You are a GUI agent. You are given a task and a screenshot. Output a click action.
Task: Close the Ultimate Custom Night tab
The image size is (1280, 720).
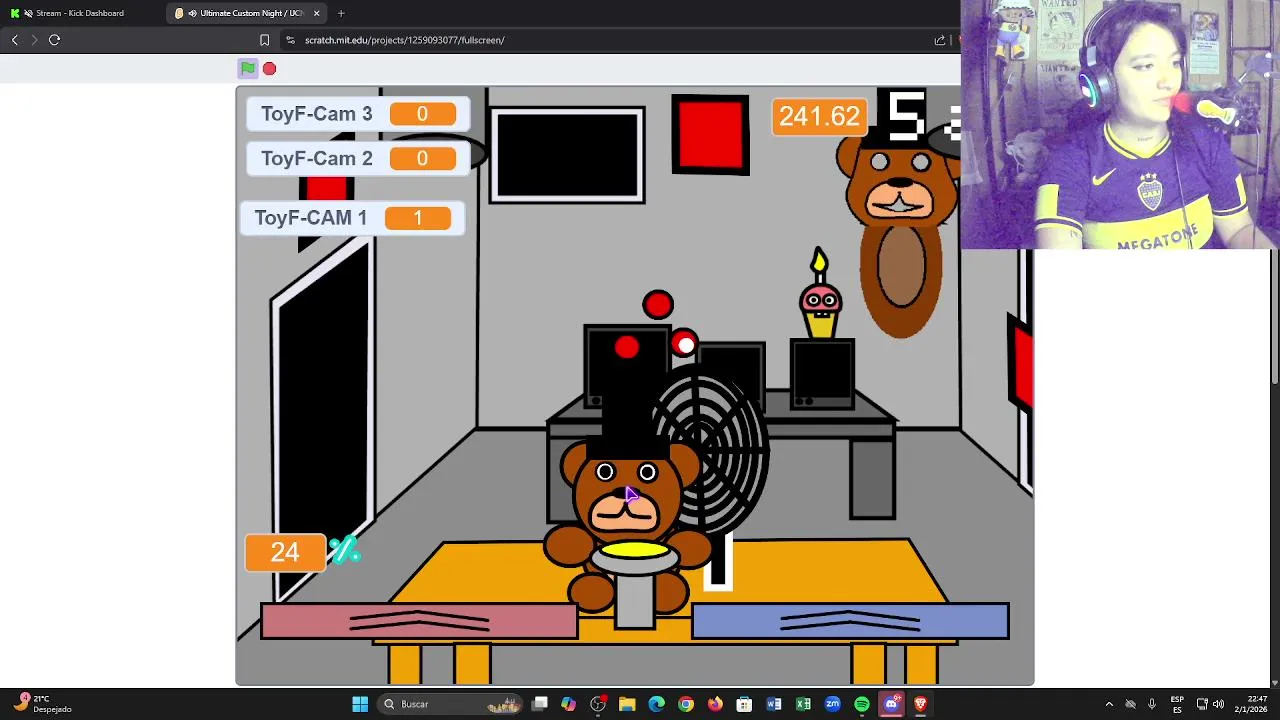coord(317,13)
